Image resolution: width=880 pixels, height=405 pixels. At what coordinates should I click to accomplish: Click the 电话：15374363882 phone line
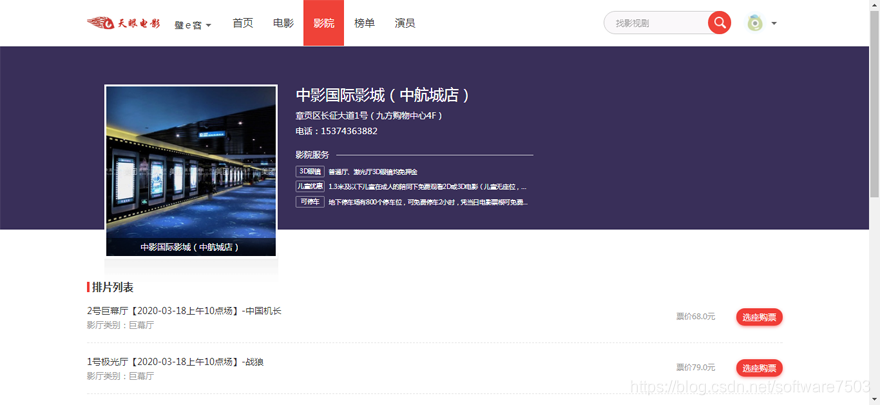(x=336, y=131)
